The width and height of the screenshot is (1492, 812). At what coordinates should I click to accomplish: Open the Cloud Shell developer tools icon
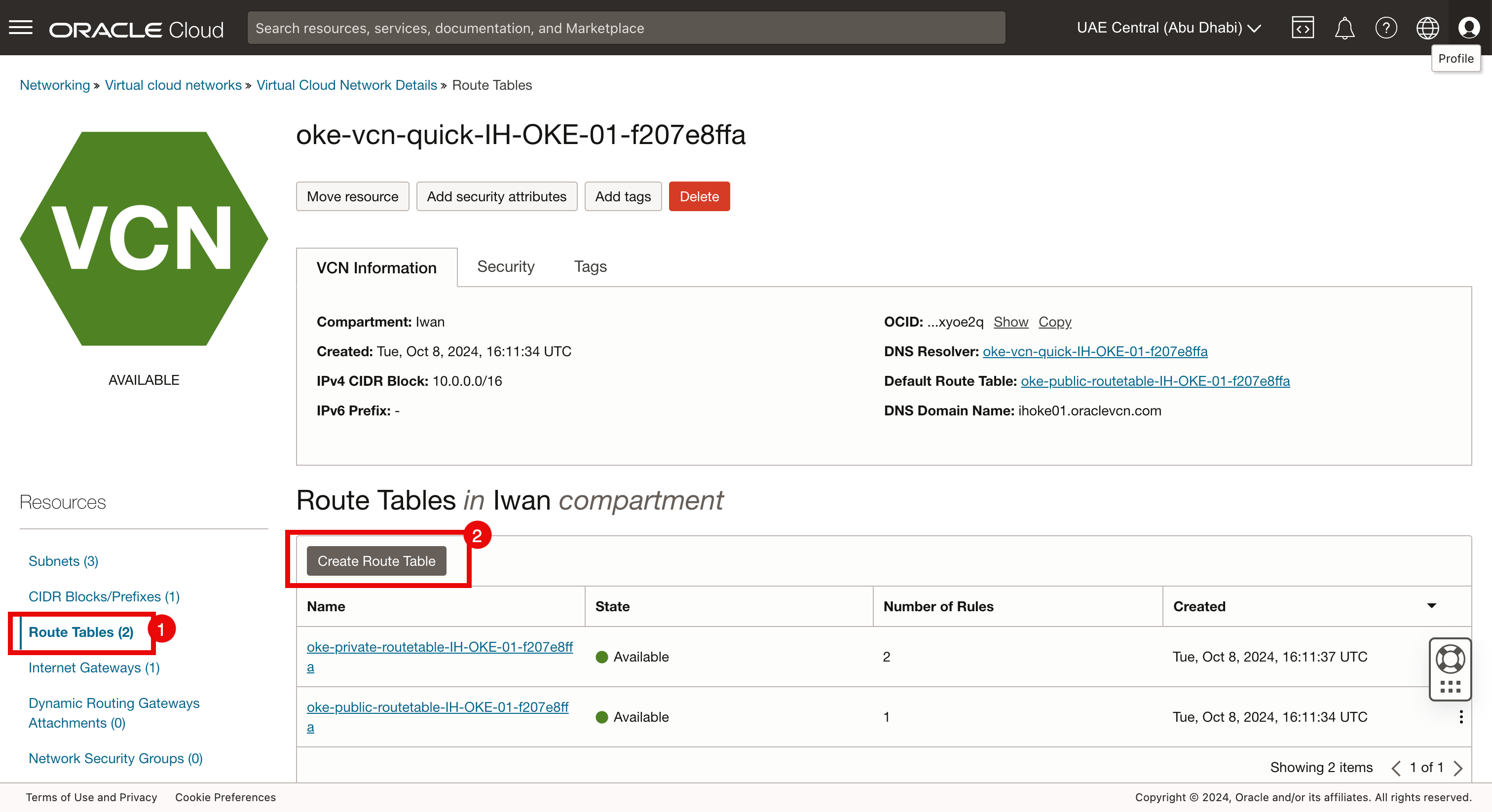pos(1302,28)
